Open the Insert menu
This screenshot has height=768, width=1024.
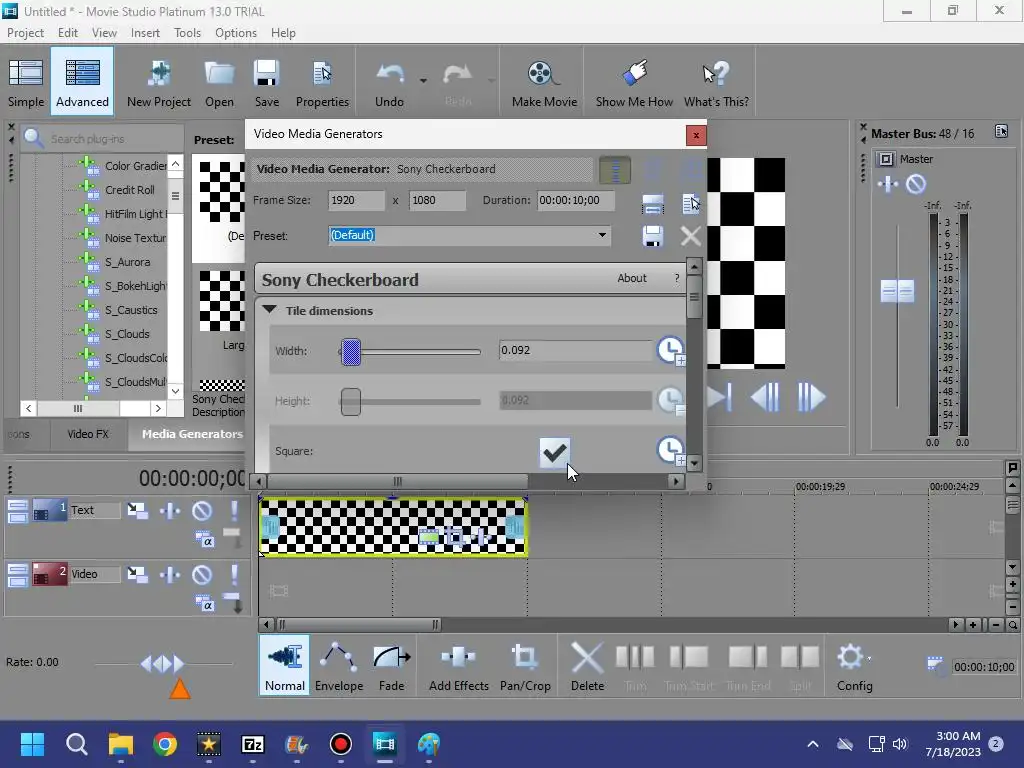pyautogui.click(x=145, y=33)
